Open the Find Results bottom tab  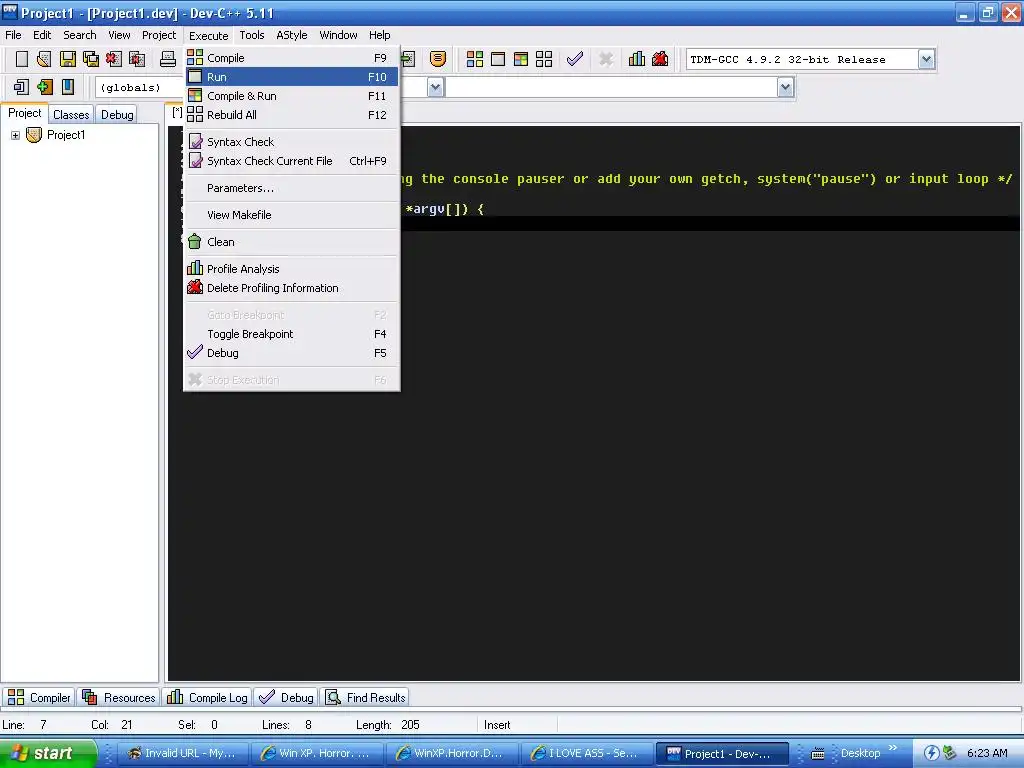366,697
